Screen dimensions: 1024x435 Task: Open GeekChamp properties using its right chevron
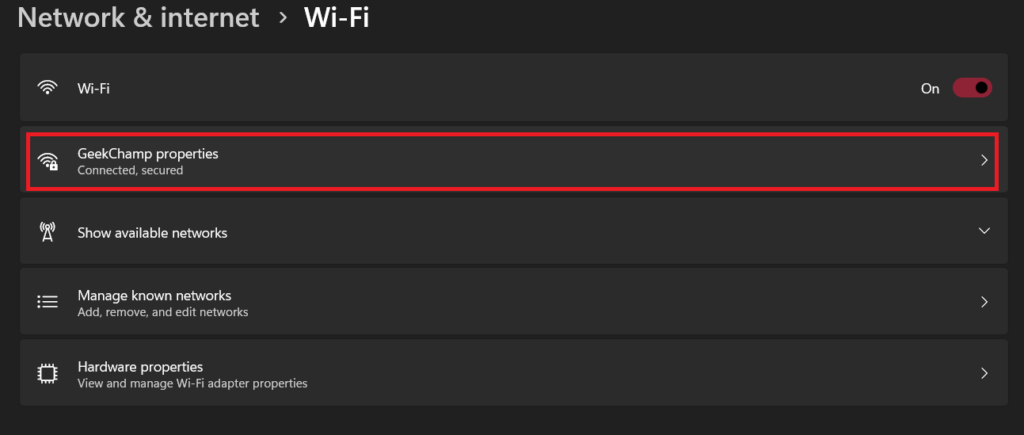984,160
